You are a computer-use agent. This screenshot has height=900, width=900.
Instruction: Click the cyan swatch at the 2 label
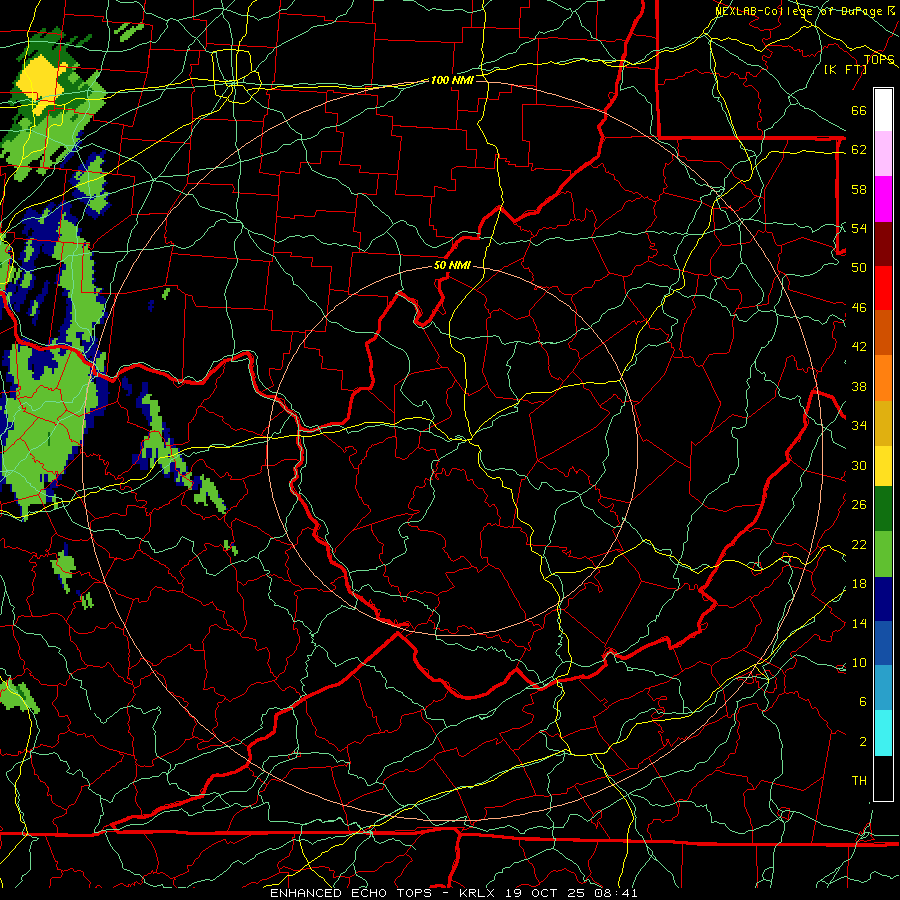click(x=883, y=733)
